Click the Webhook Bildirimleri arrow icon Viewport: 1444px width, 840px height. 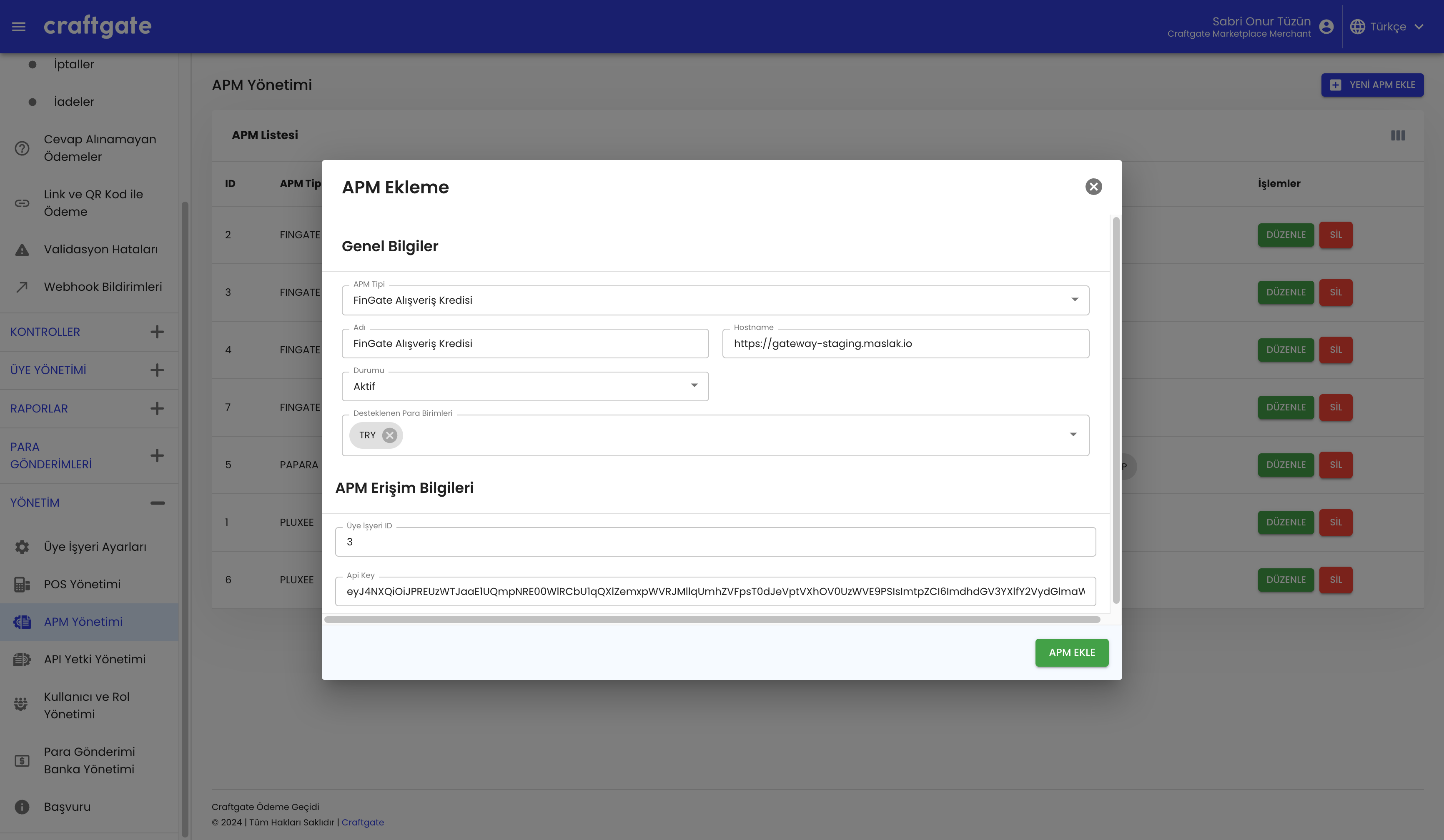[22, 287]
